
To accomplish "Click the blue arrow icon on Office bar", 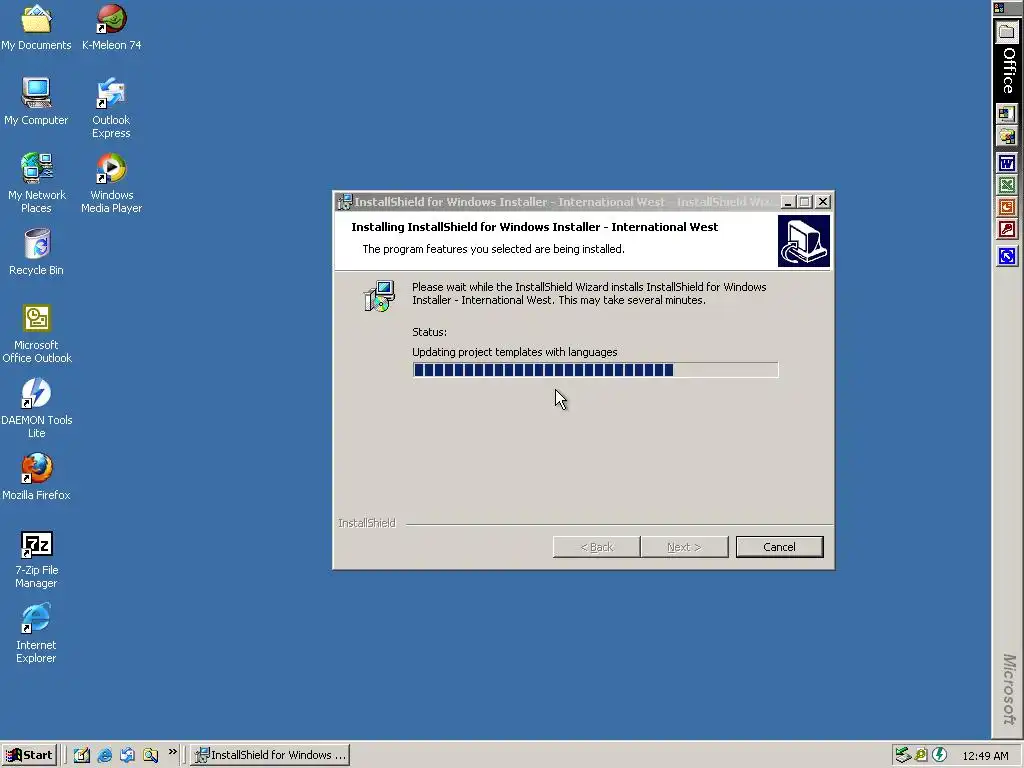I will pyautogui.click(x=1006, y=256).
